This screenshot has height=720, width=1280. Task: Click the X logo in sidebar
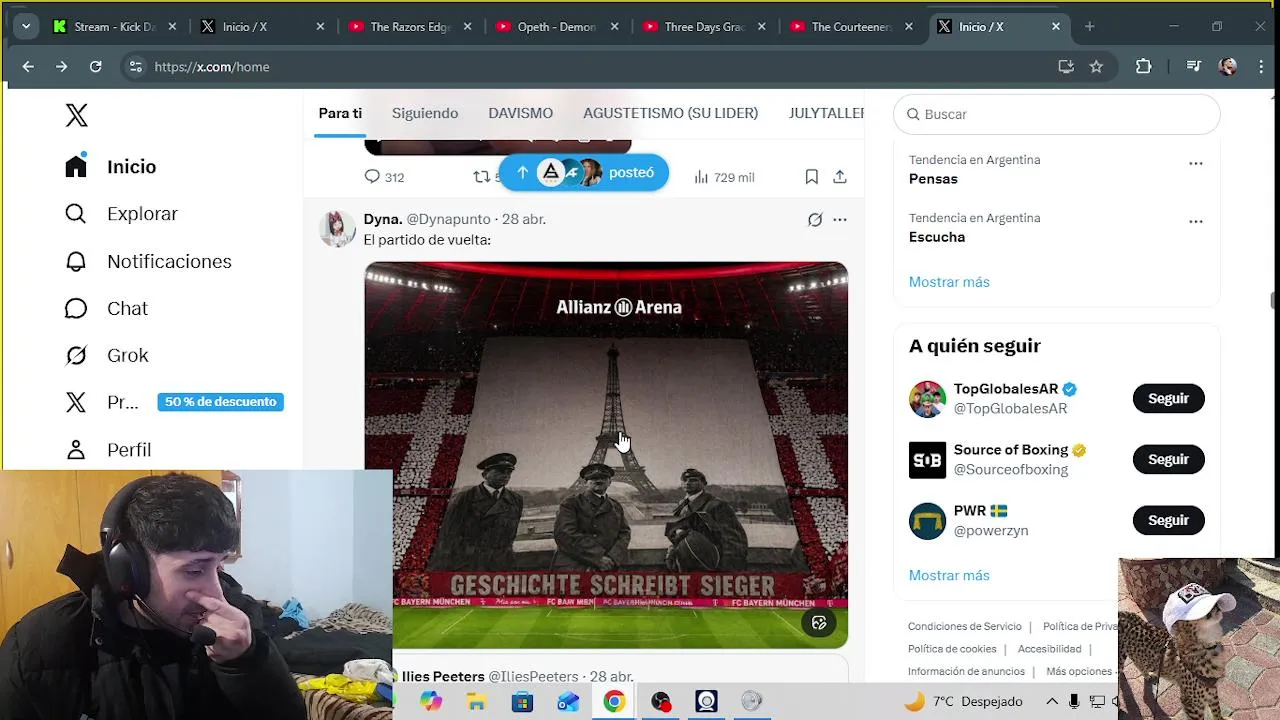coord(77,116)
